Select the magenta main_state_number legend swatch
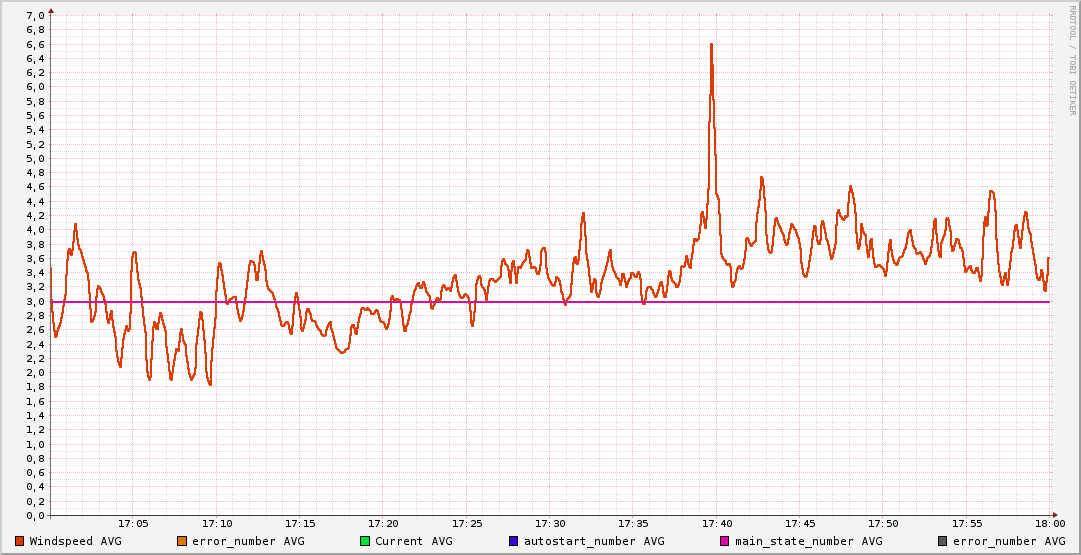 (725, 541)
